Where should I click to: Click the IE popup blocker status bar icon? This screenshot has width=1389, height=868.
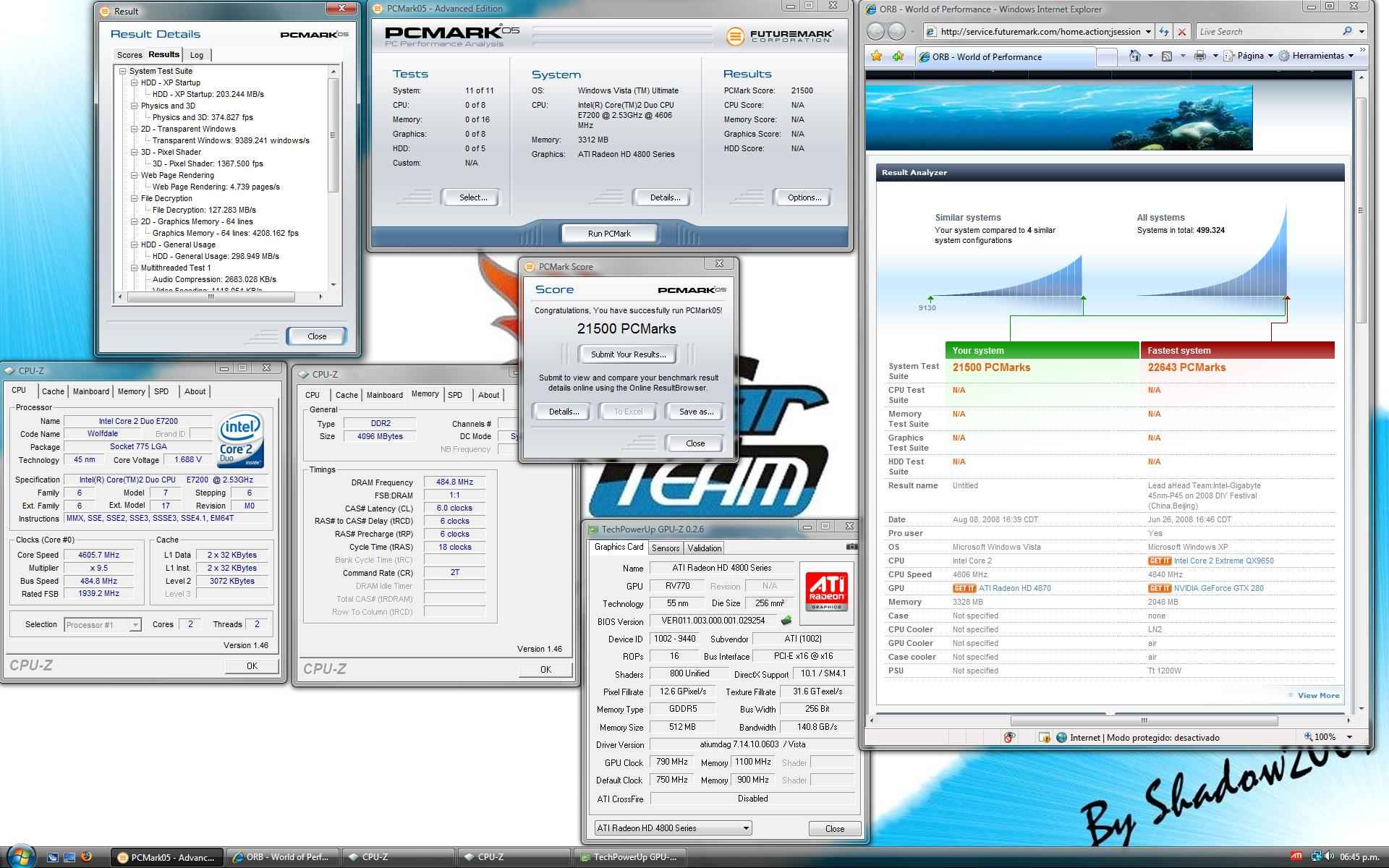[1010, 737]
